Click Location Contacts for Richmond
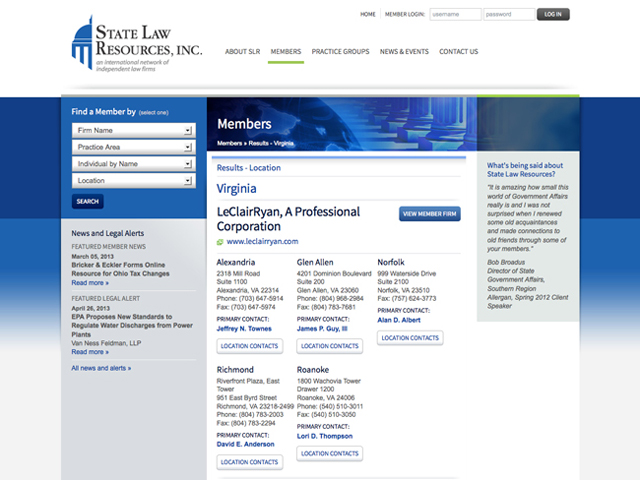640x480 pixels. click(249, 462)
